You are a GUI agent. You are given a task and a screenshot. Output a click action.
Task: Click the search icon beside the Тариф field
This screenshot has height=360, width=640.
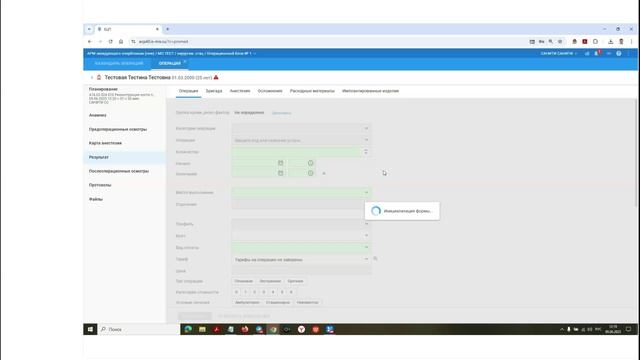coord(375,259)
